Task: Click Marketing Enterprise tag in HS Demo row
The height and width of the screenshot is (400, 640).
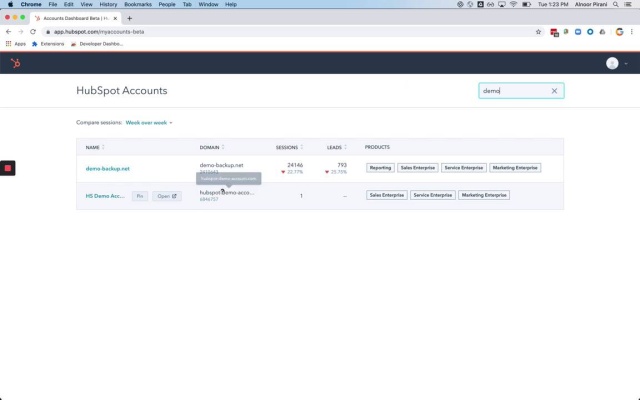Action: tap(484, 195)
